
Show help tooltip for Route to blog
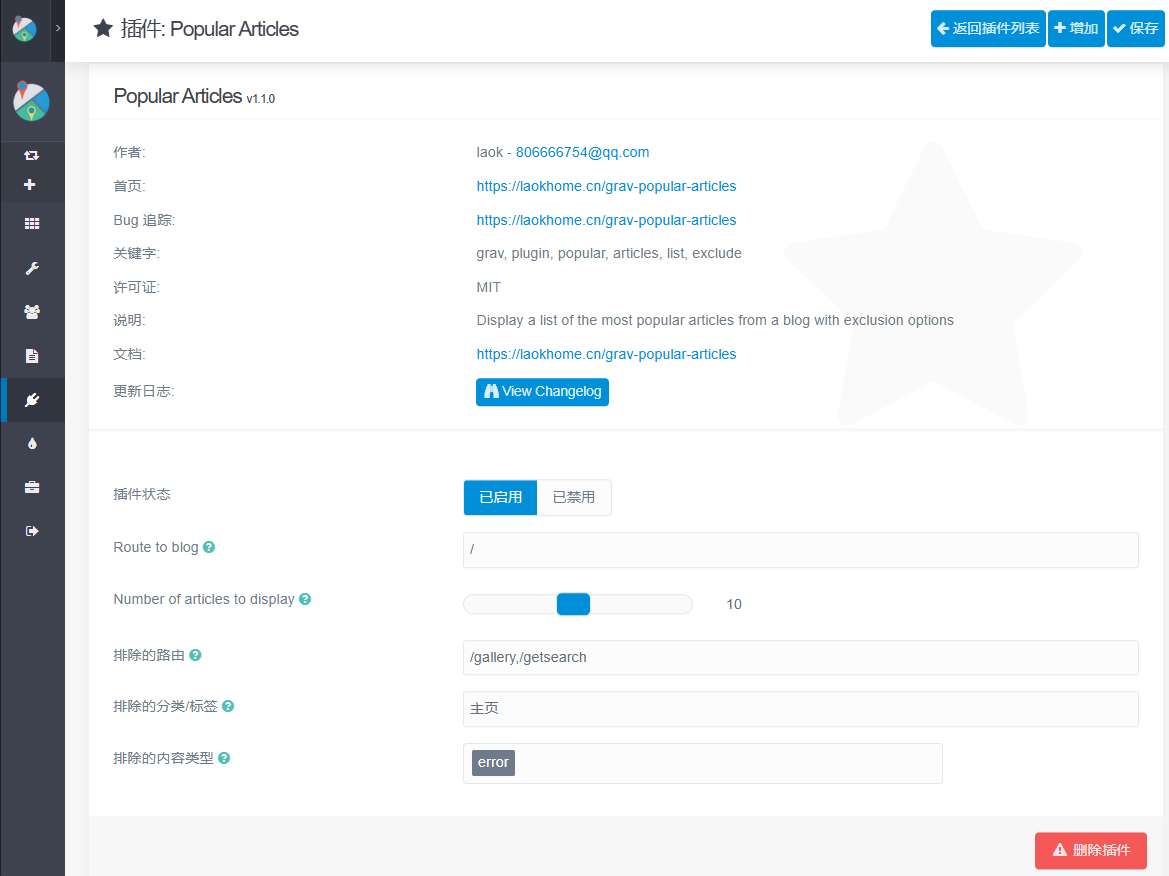[x=209, y=548]
